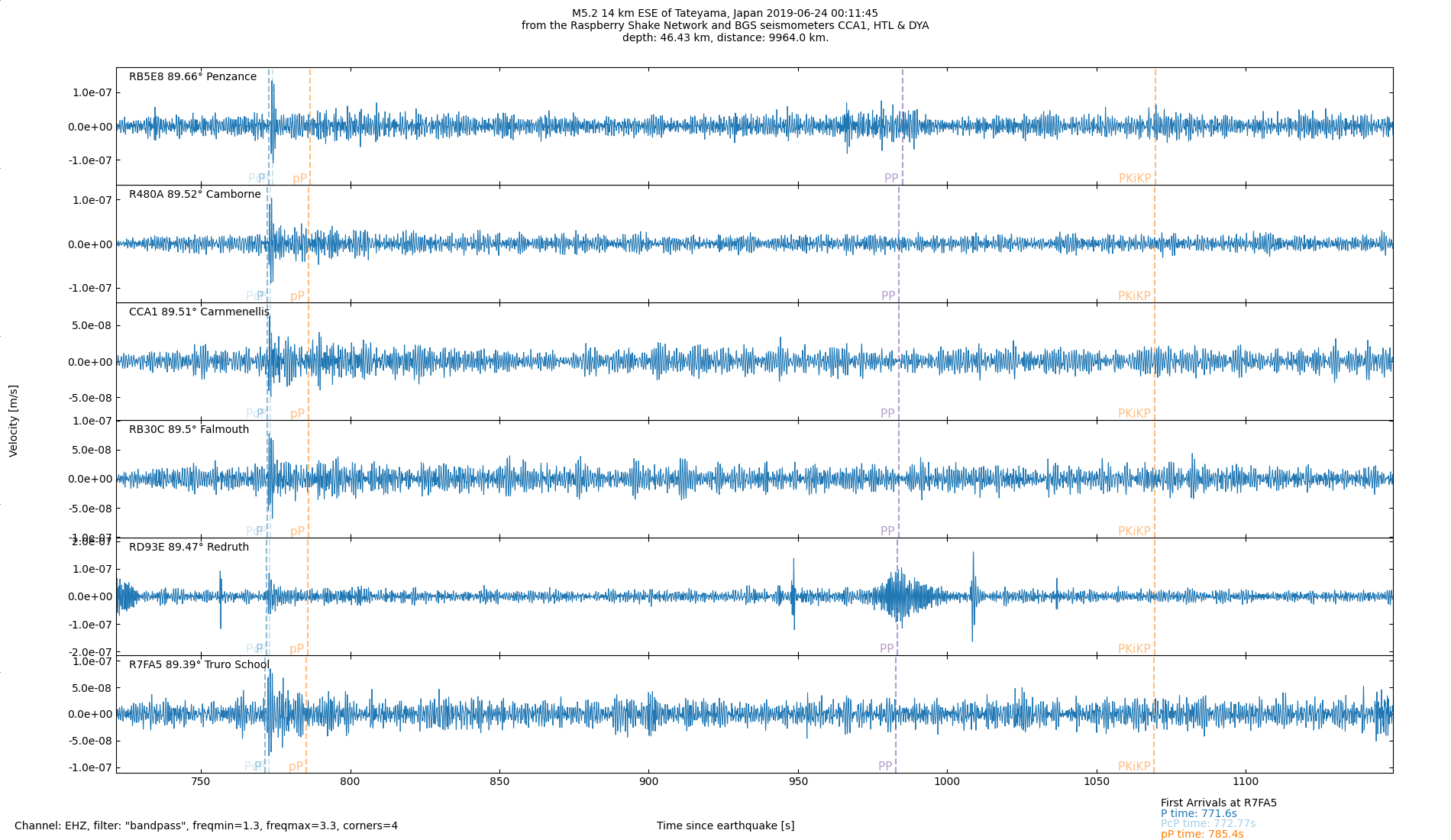Click the "R7FA5 89.39° Truro School" station label
This screenshot has width=1451, height=840.
199,664
